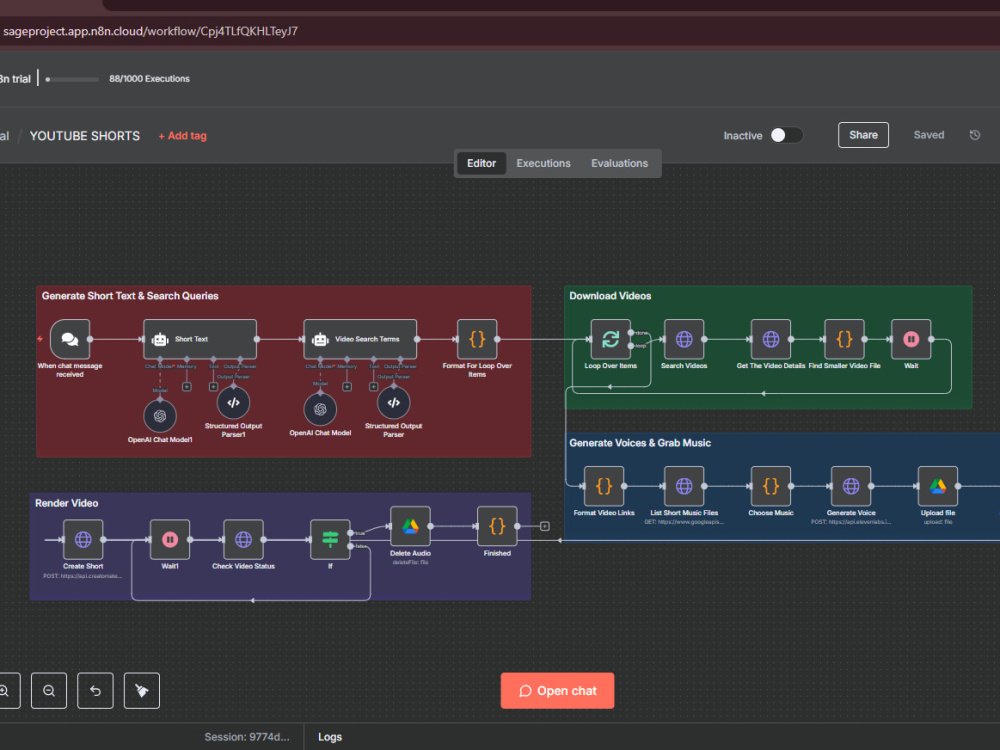Viewport: 1000px width, 750px height.
Task: Open the Delete Audio Google Drive node
Action: [410, 526]
